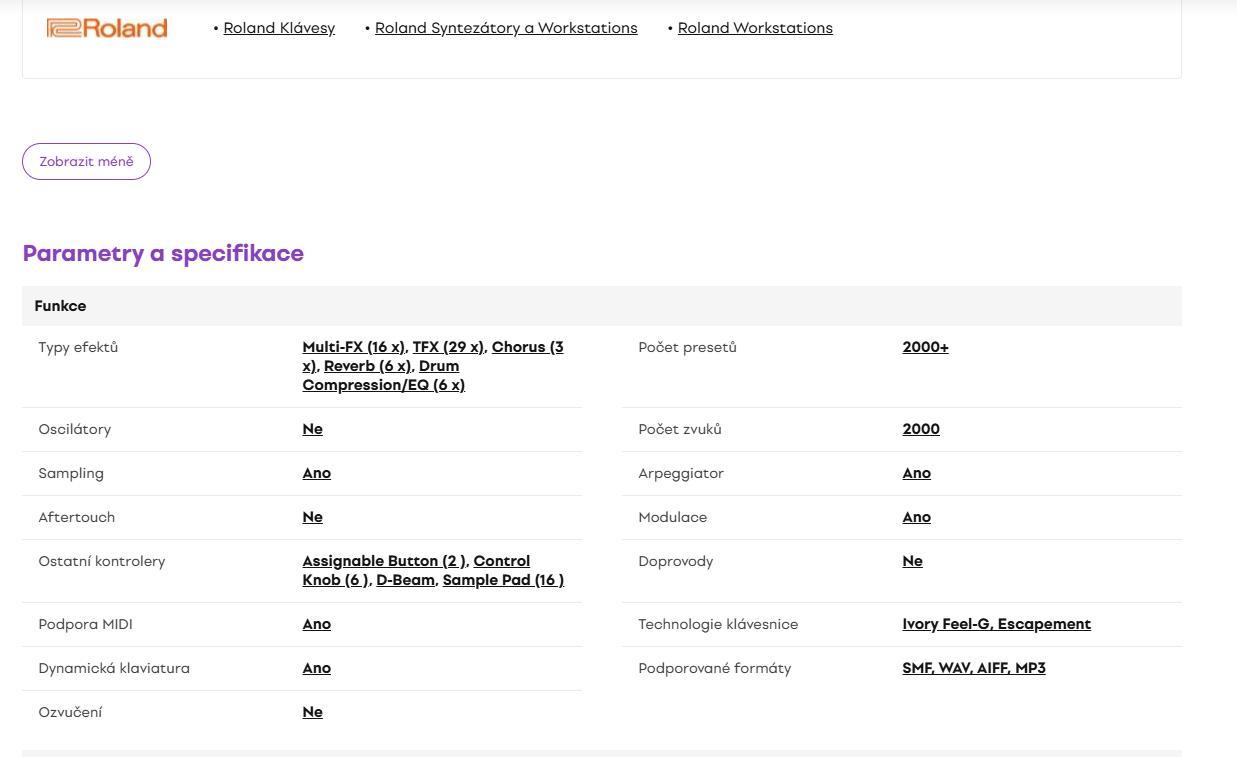The image size is (1237, 757).
Task: Select the Sample Pad (16) link
Action: coord(503,580)
